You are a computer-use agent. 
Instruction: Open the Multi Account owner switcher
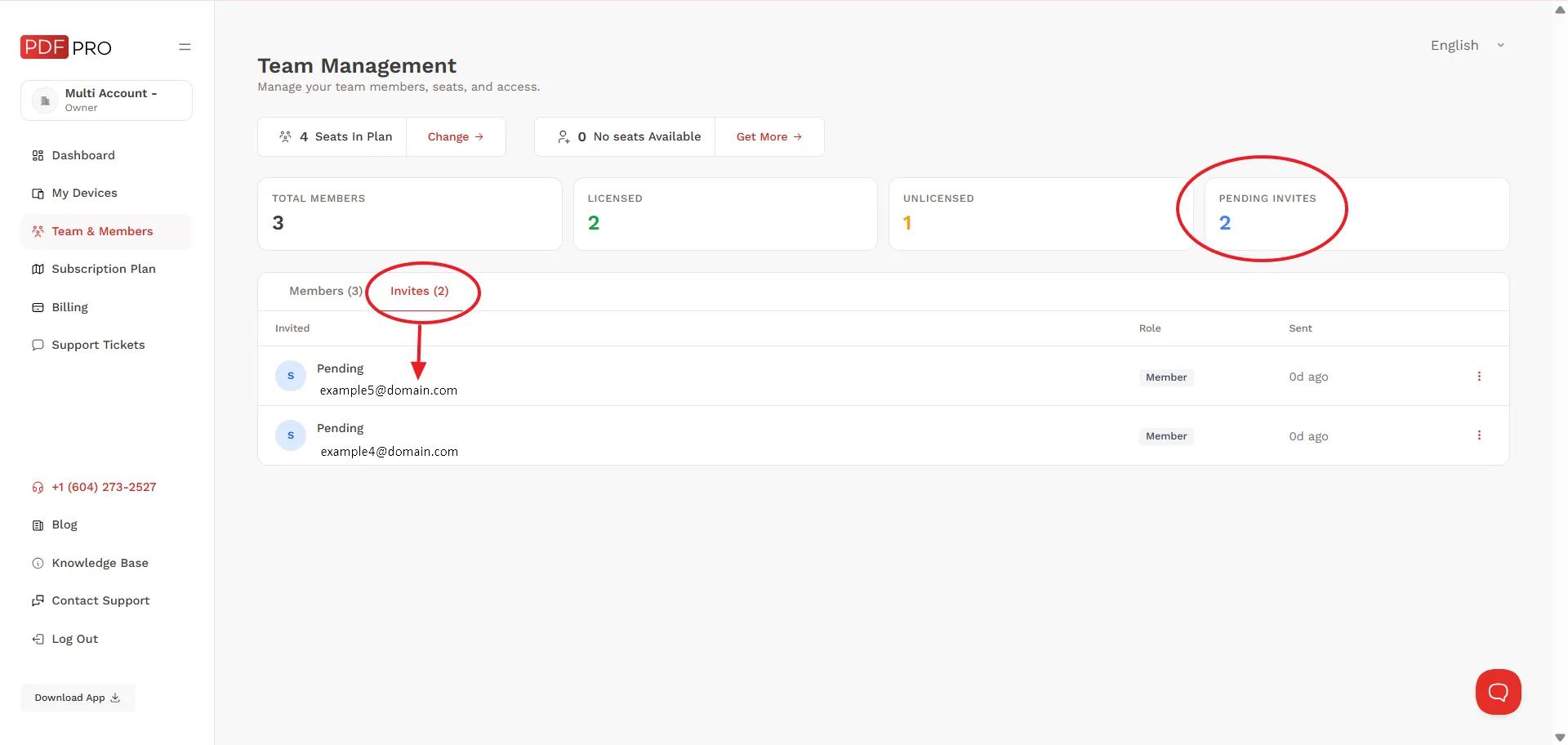click(x=106, y=100)
